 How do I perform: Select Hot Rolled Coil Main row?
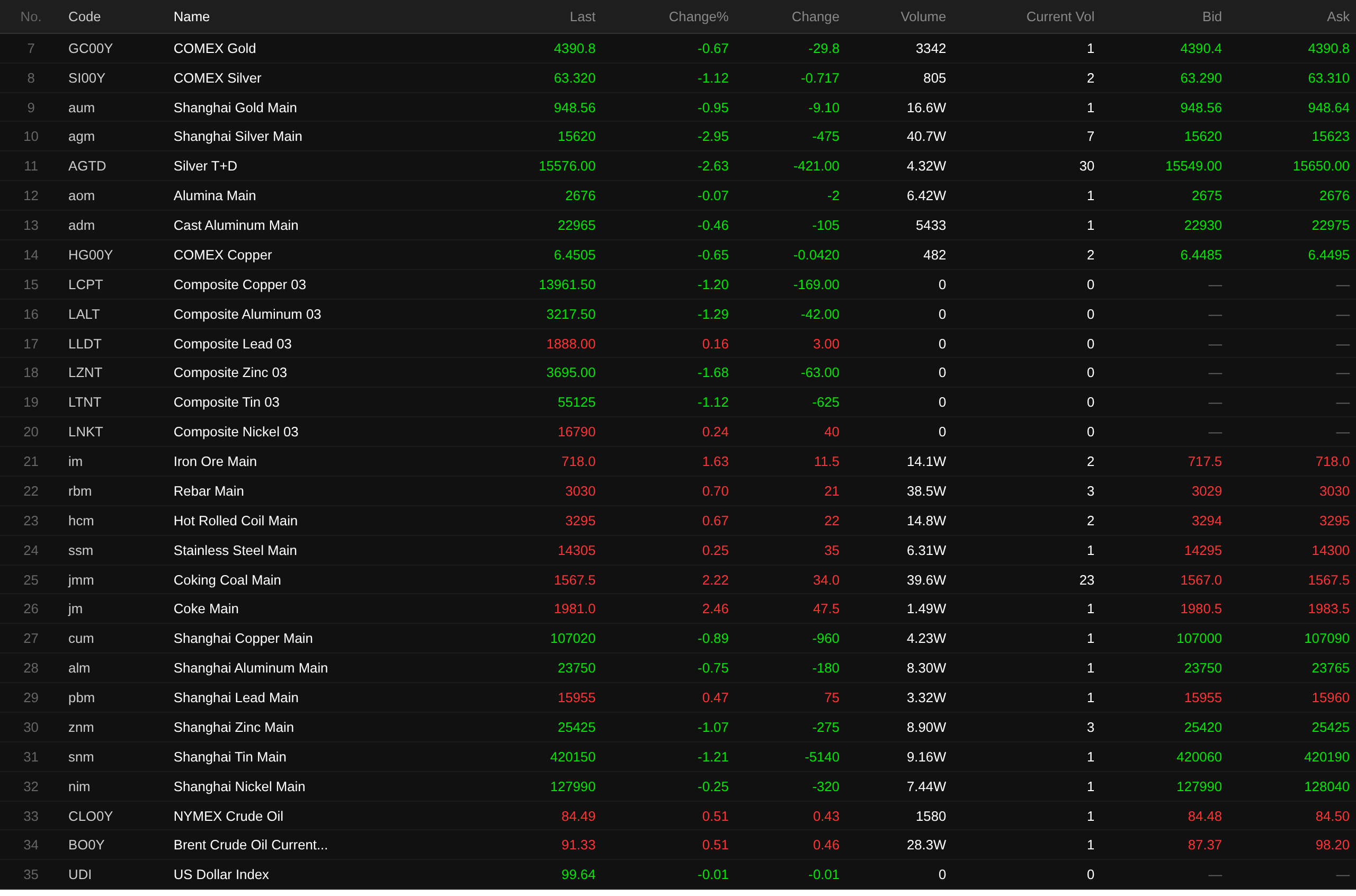pyautogui.click(x=677, y=522)
